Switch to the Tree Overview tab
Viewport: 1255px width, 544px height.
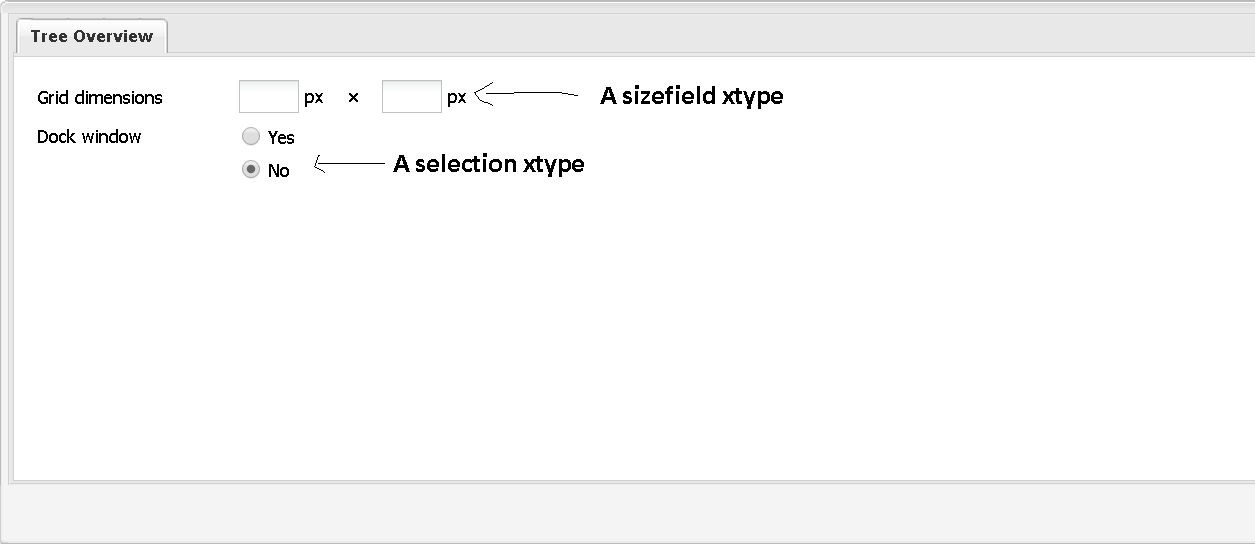[91, 36]
